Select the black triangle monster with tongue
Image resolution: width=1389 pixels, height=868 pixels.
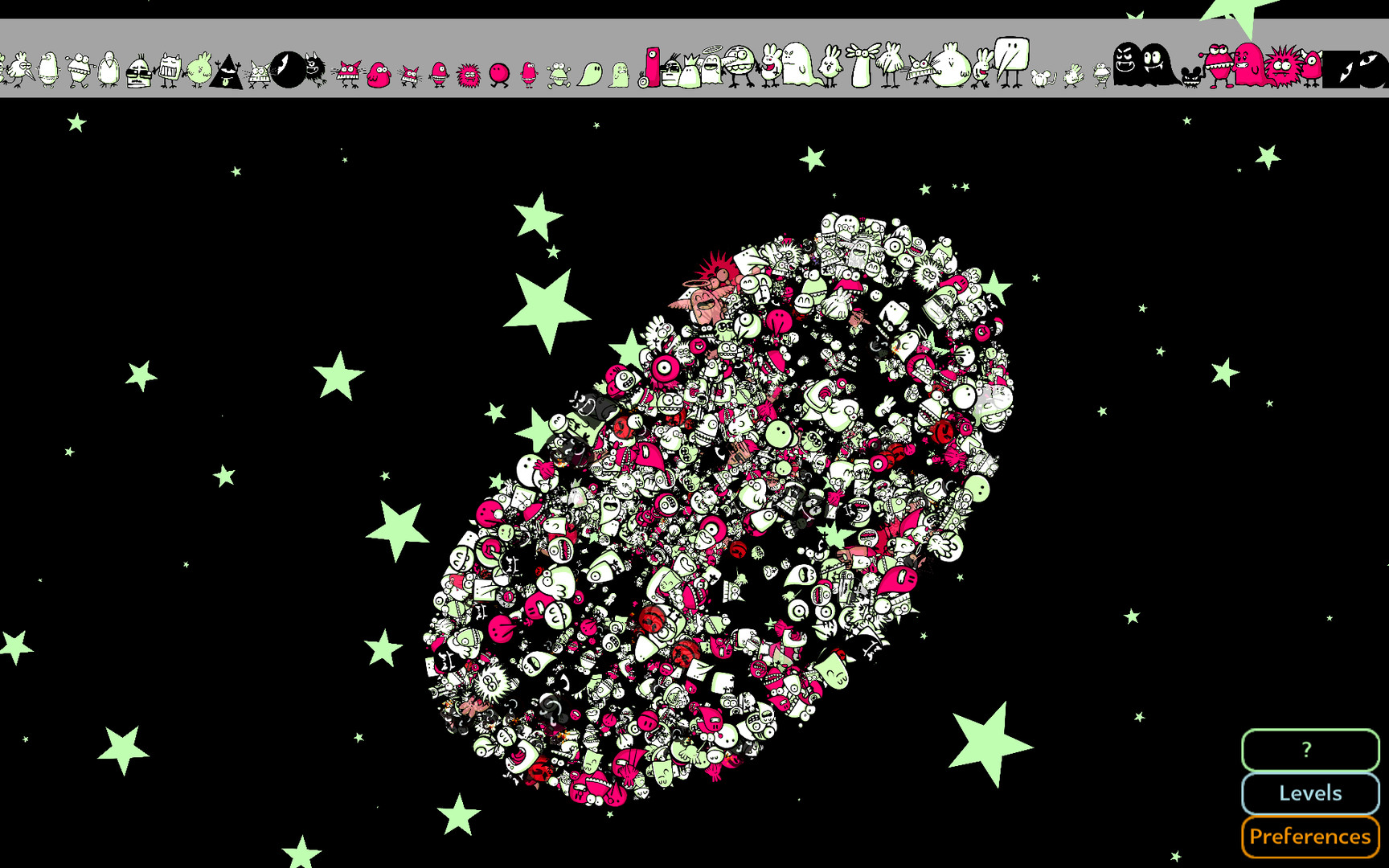pos(227,73)
